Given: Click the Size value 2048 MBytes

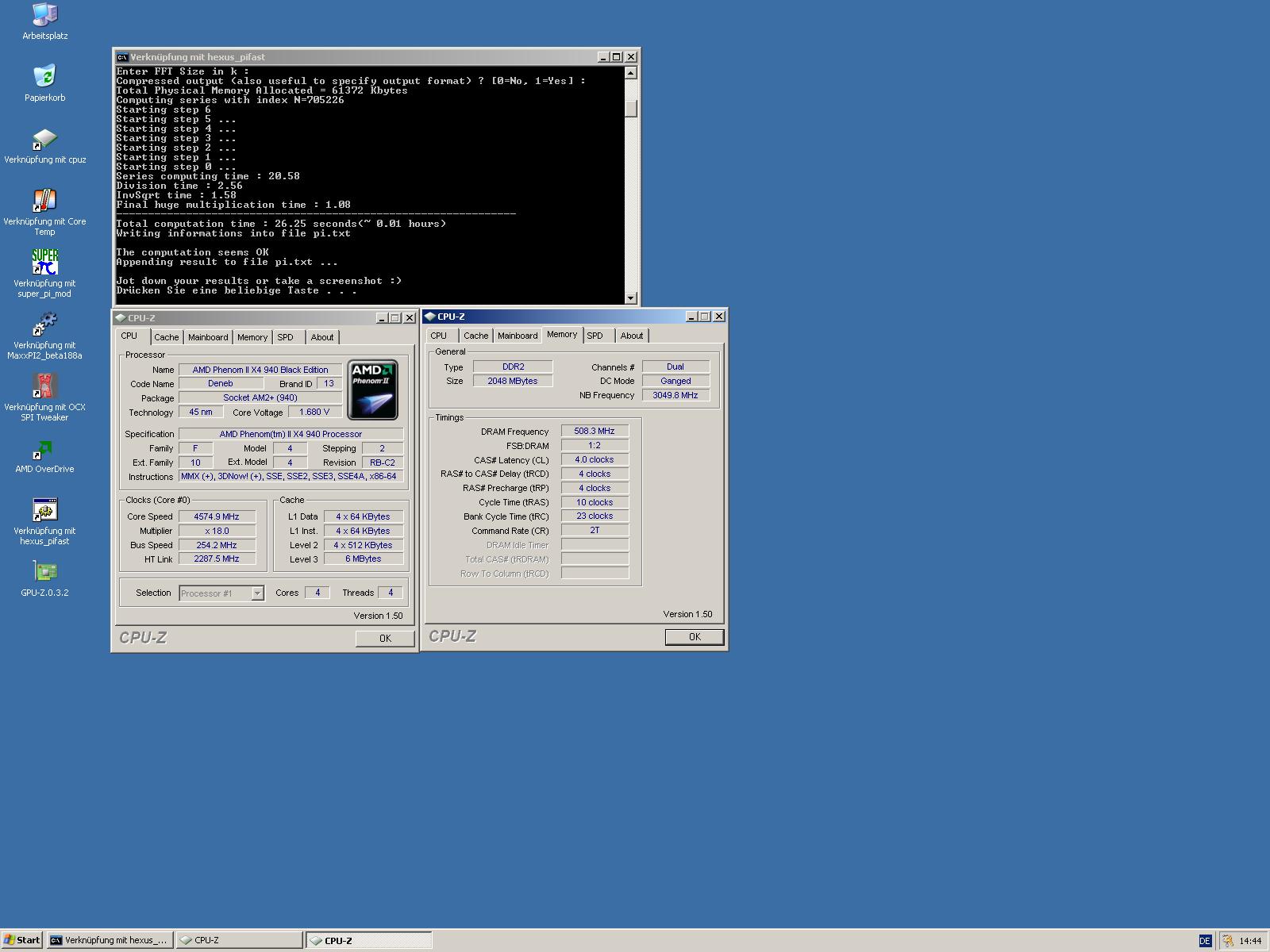Looking at the screenshot, I should [513, 381].
